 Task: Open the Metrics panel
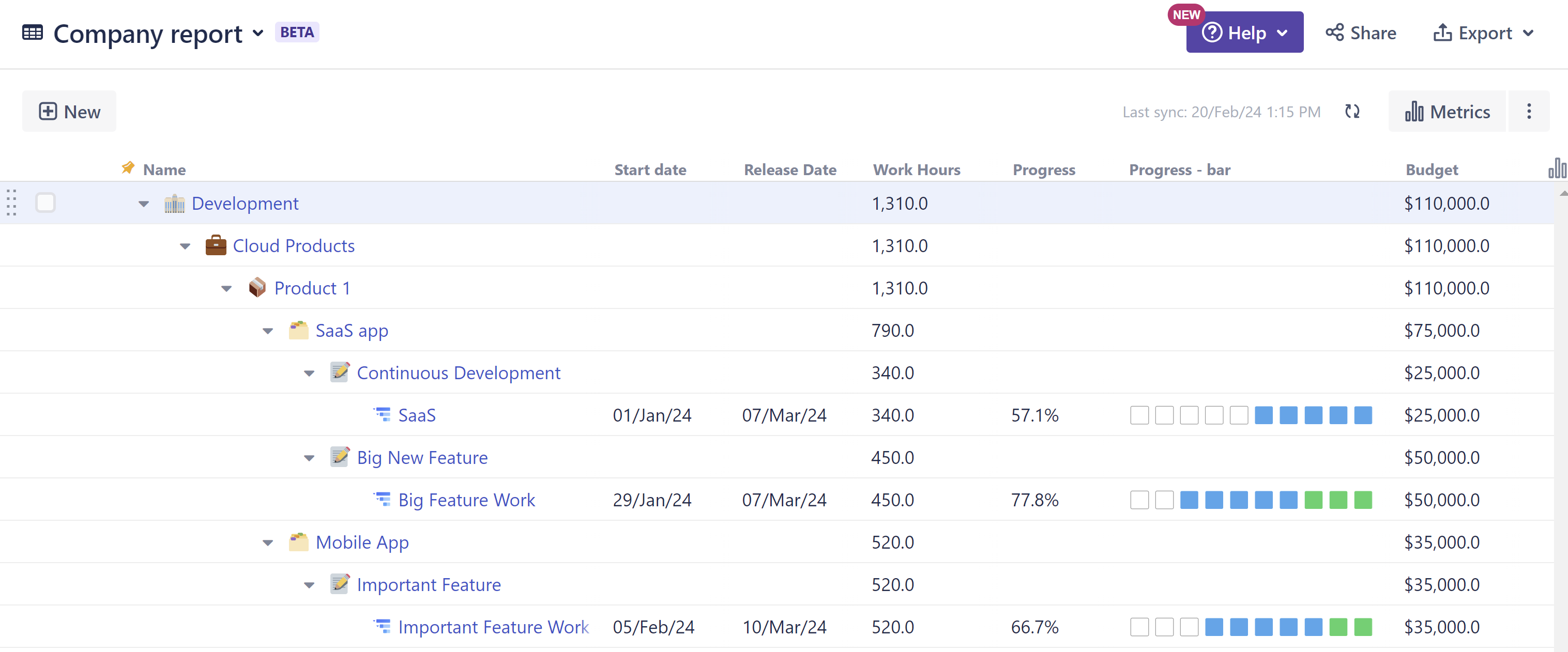(1447, 111)
